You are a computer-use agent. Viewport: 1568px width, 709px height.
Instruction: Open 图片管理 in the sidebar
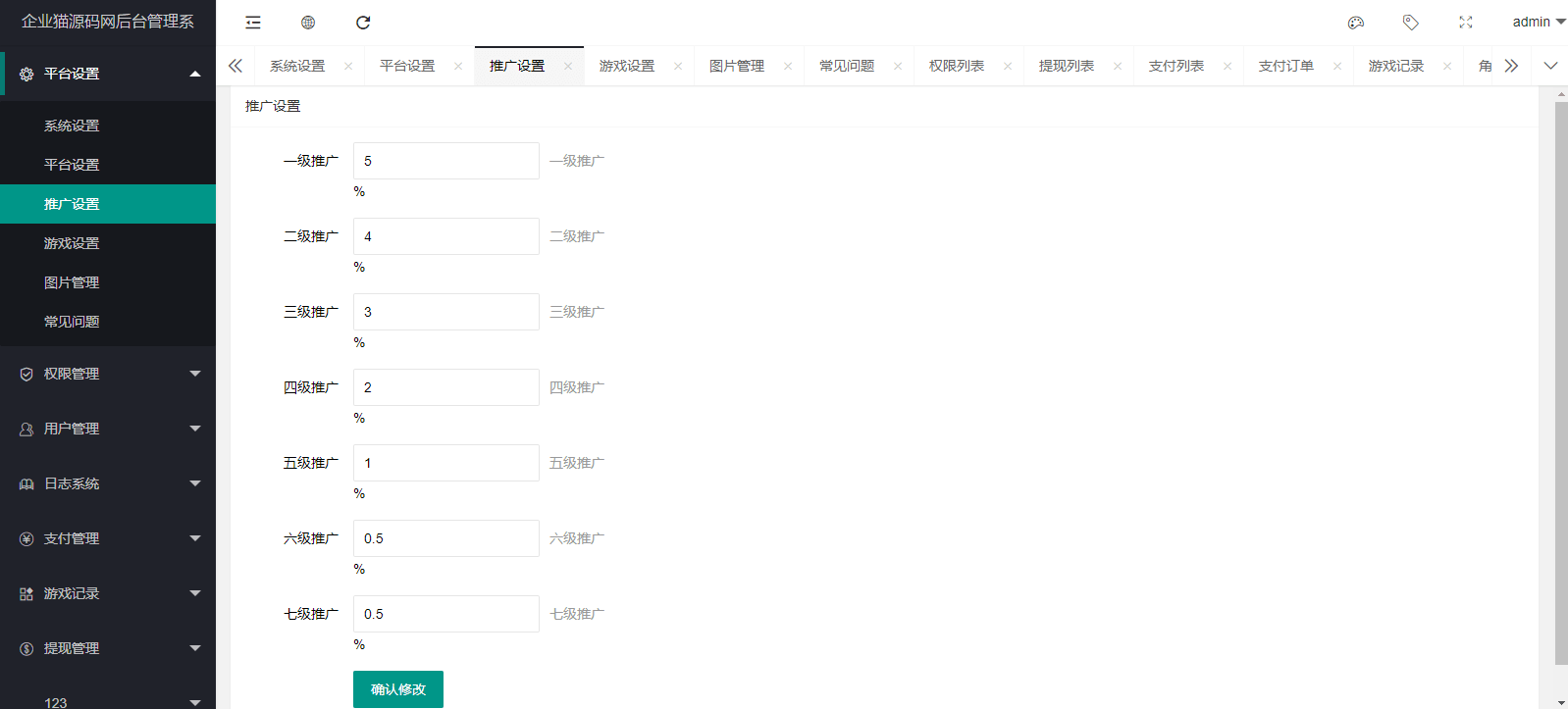[72, 282]
